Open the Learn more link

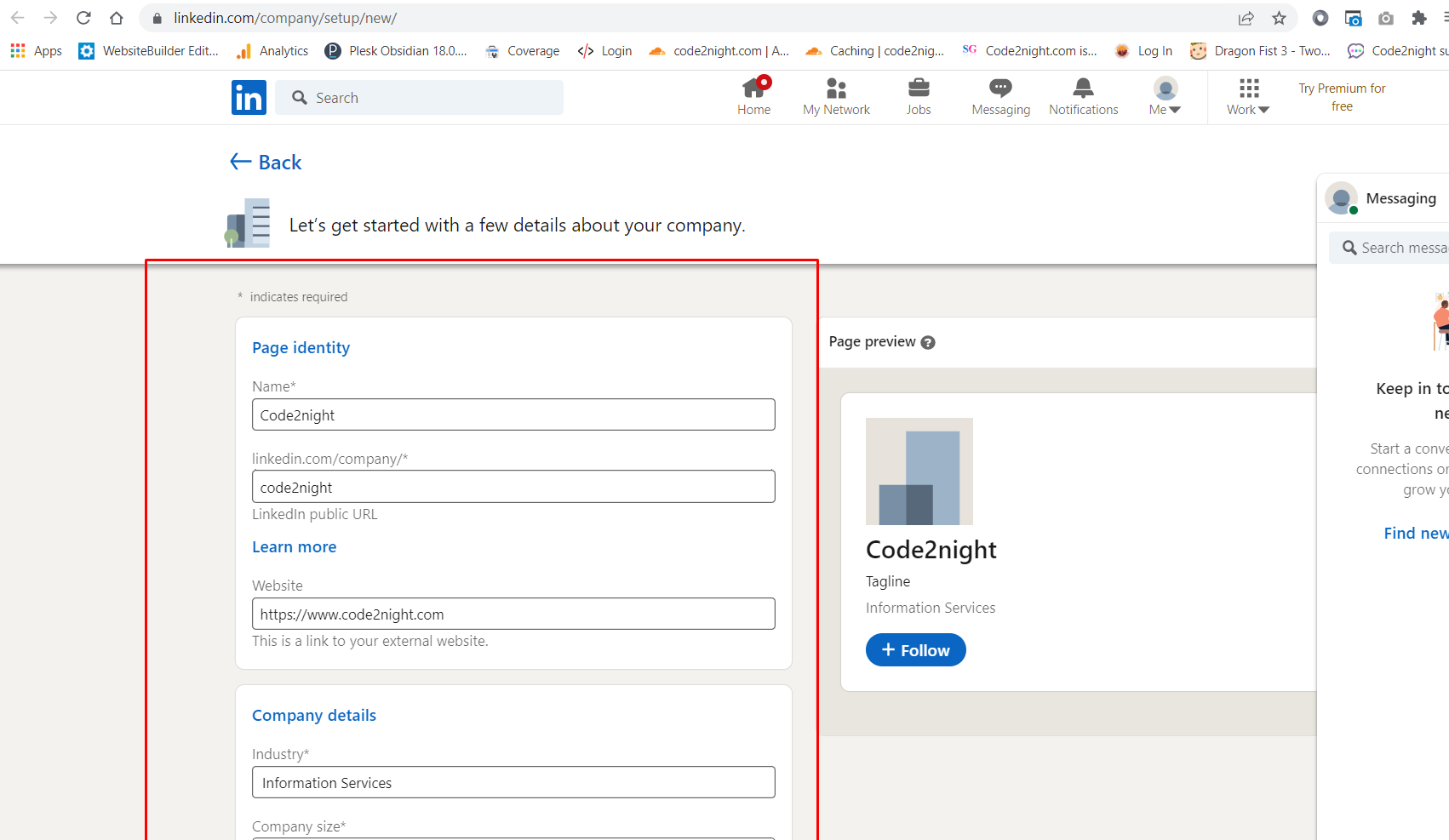[x=294, y=546]
